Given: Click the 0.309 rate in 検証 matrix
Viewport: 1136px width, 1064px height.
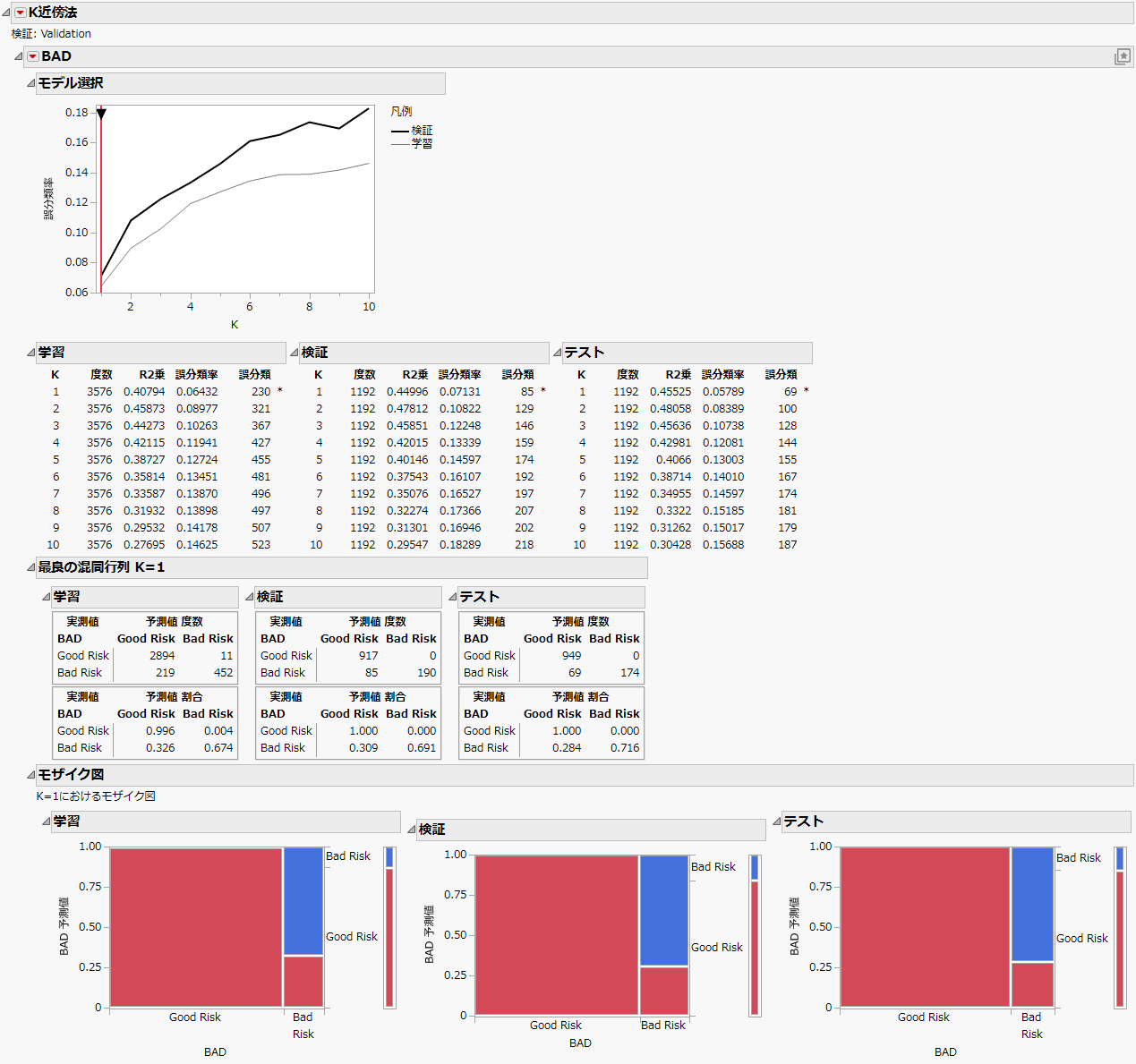Looking at the screenshot, I should point(363,748).
